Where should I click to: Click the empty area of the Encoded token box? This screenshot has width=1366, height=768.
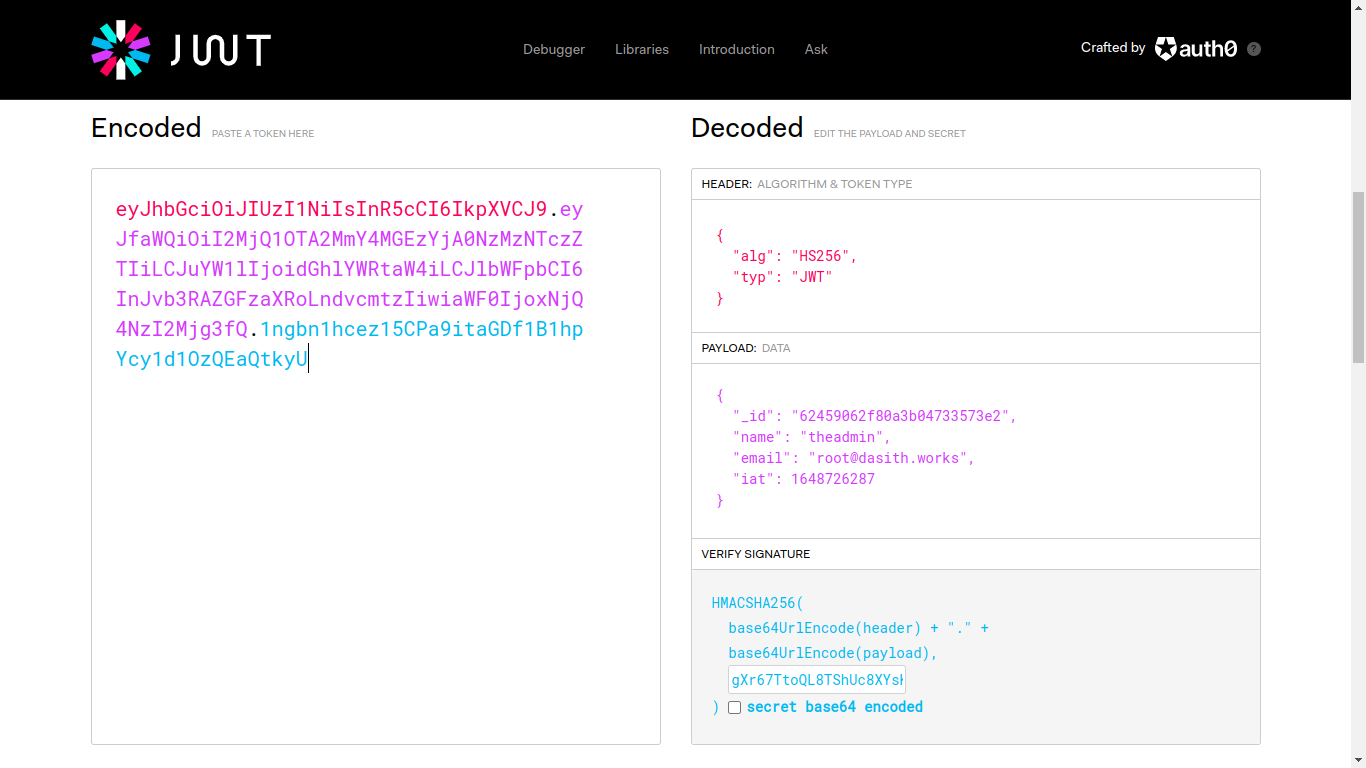tap(375, 560)
